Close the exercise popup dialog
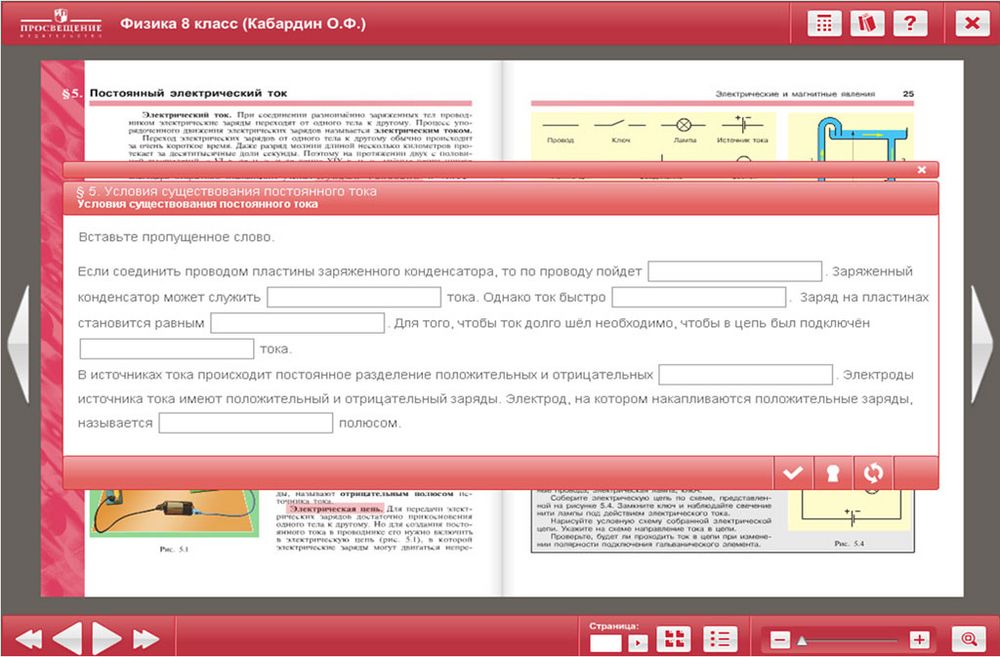Screen dimensions: 1000x657 (921, 170)
